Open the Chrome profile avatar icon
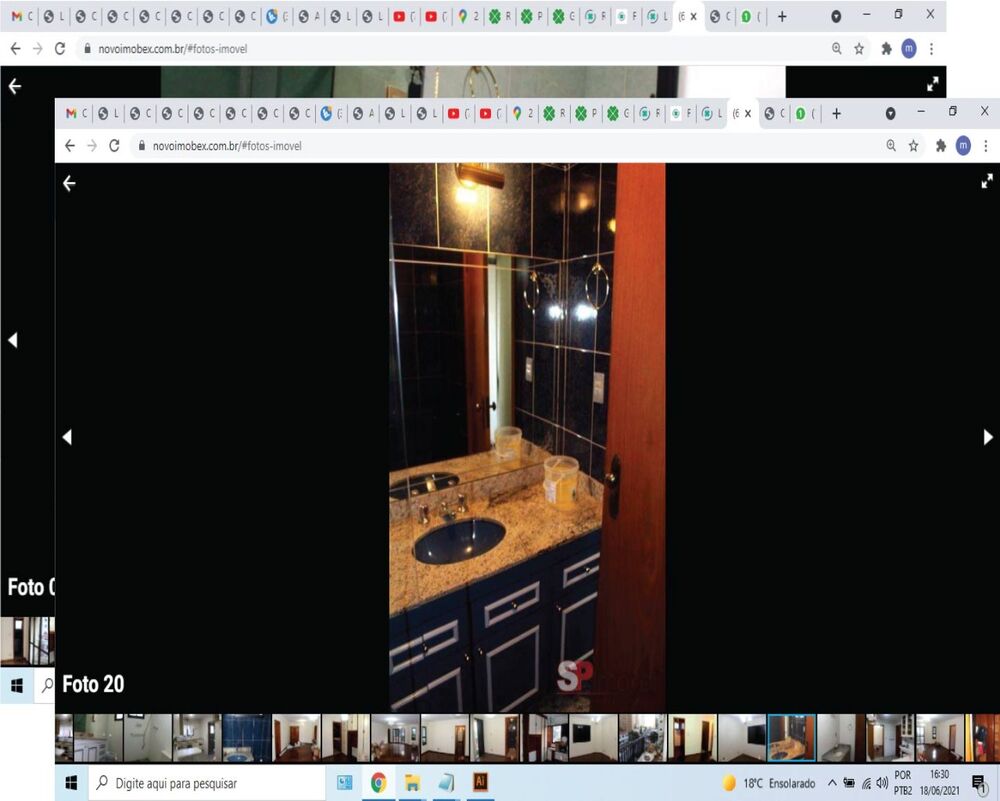Viewport: 1000px width, 801px height. pos(963,146)
